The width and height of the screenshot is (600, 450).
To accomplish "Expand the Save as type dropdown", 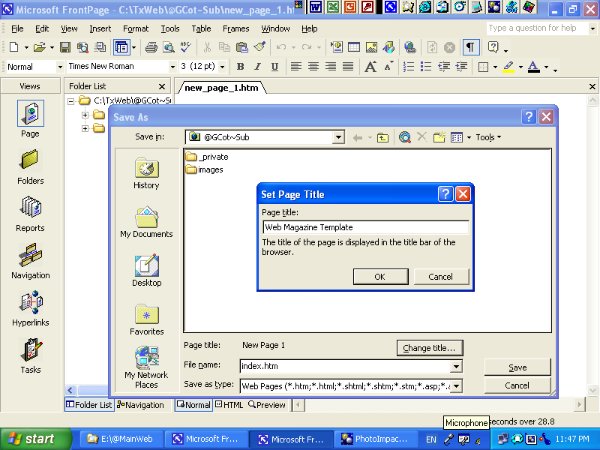I will (456, 385).
